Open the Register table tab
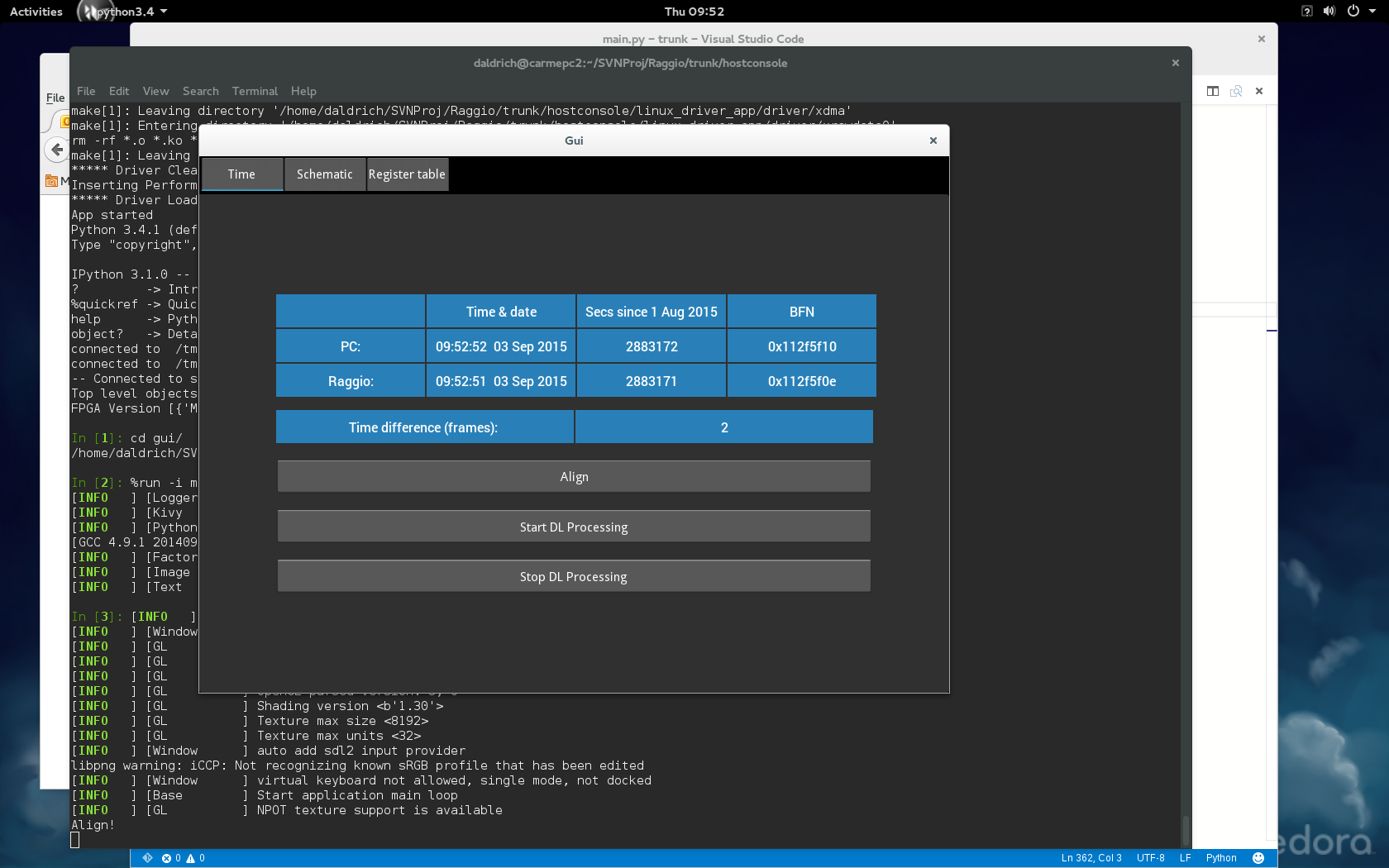Viewport: 1389px width, 868px height. 407,174
